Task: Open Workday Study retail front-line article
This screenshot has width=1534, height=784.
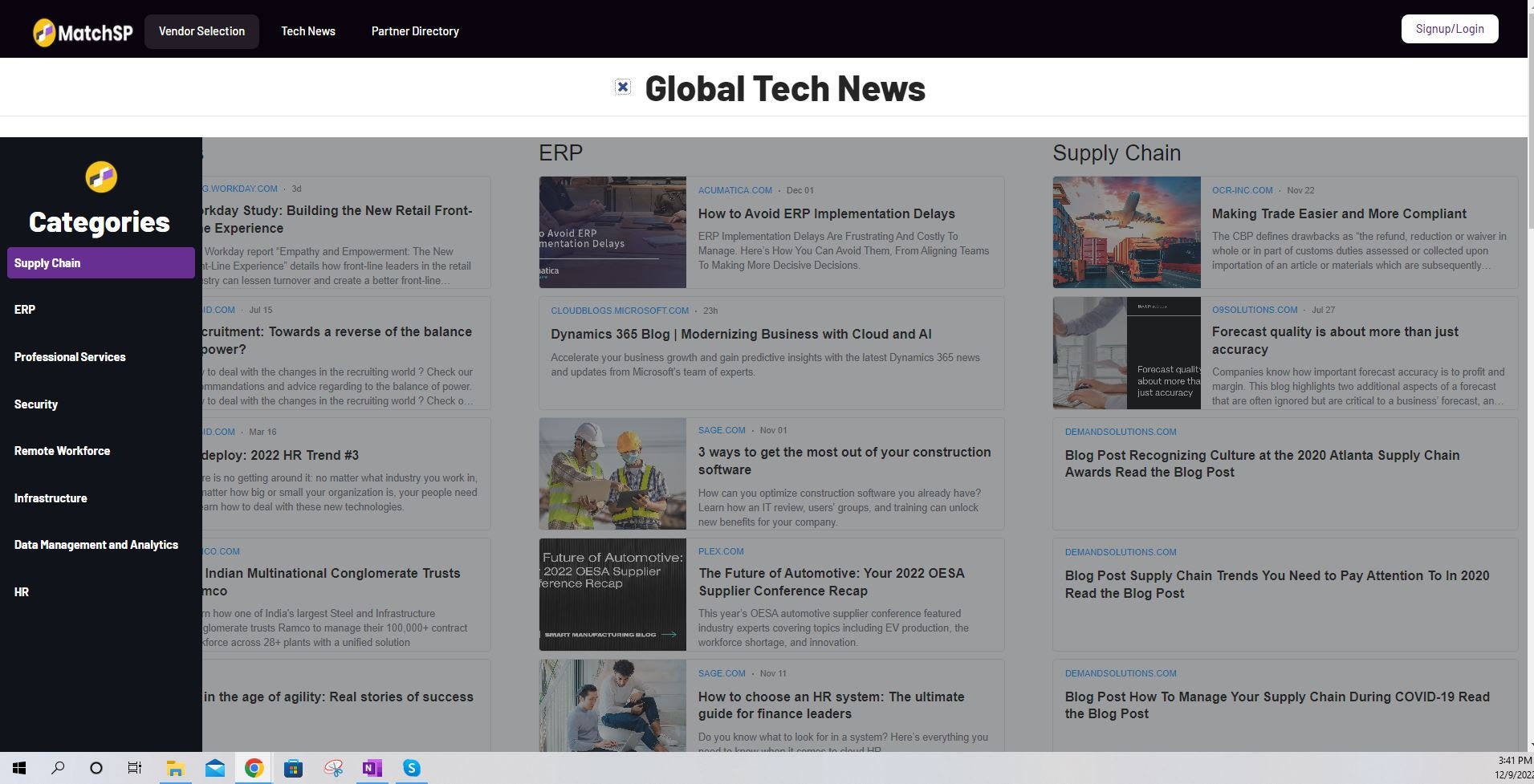Action: click(337, 219)
